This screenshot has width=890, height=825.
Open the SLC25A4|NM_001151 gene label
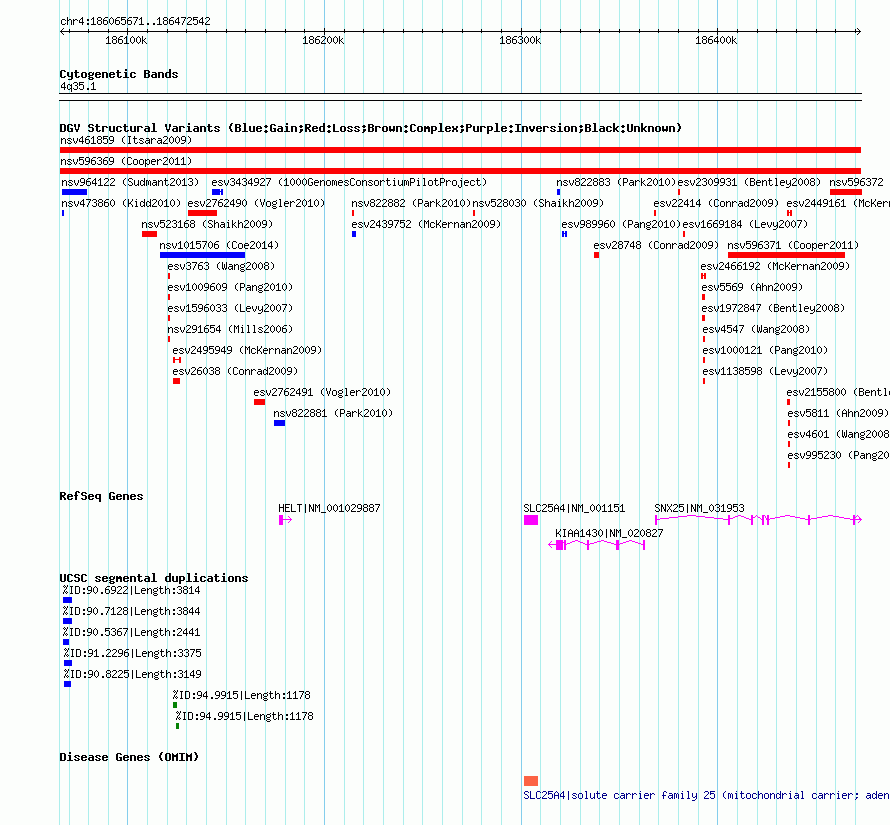pos(574,508)
